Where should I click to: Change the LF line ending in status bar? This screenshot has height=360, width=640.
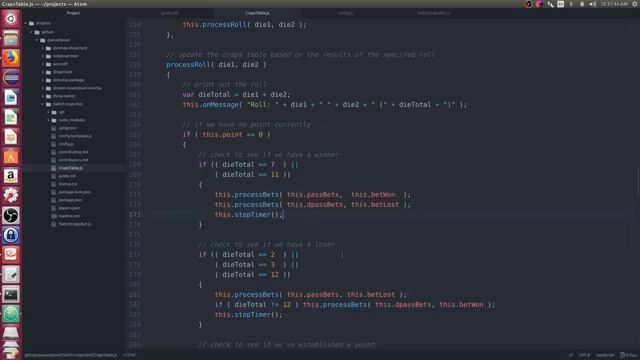coord(571,355)
